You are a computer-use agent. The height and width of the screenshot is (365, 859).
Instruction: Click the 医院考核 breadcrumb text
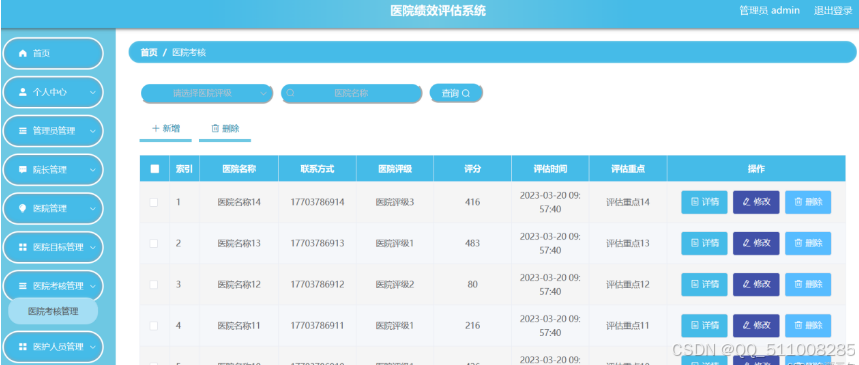pyautogui.click(x=189, y=53)
